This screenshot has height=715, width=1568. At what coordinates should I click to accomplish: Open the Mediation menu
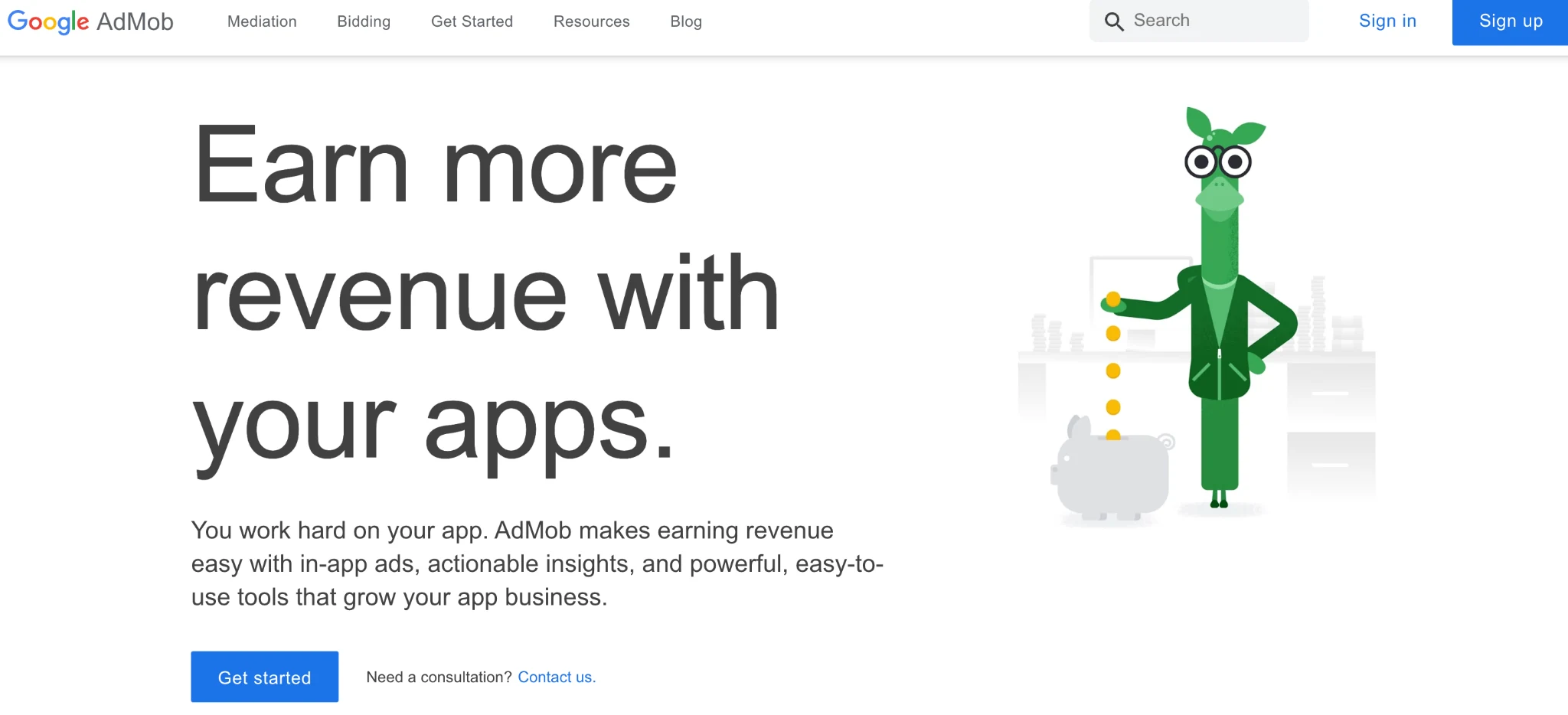click(262, 21)
